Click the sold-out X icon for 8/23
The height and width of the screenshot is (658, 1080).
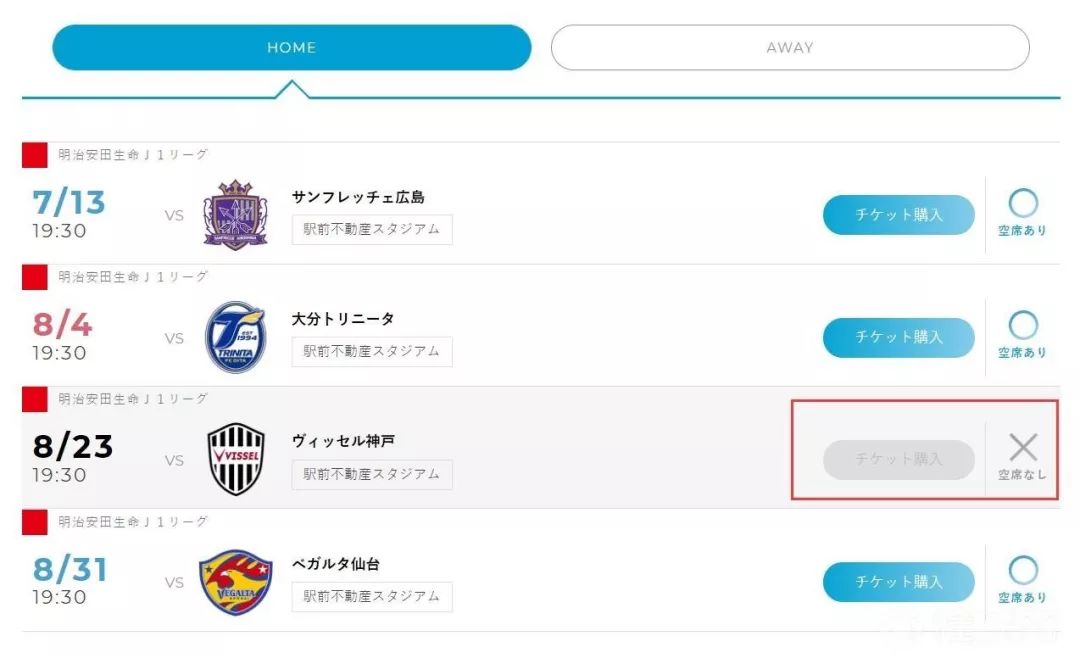pos(1023,448)
